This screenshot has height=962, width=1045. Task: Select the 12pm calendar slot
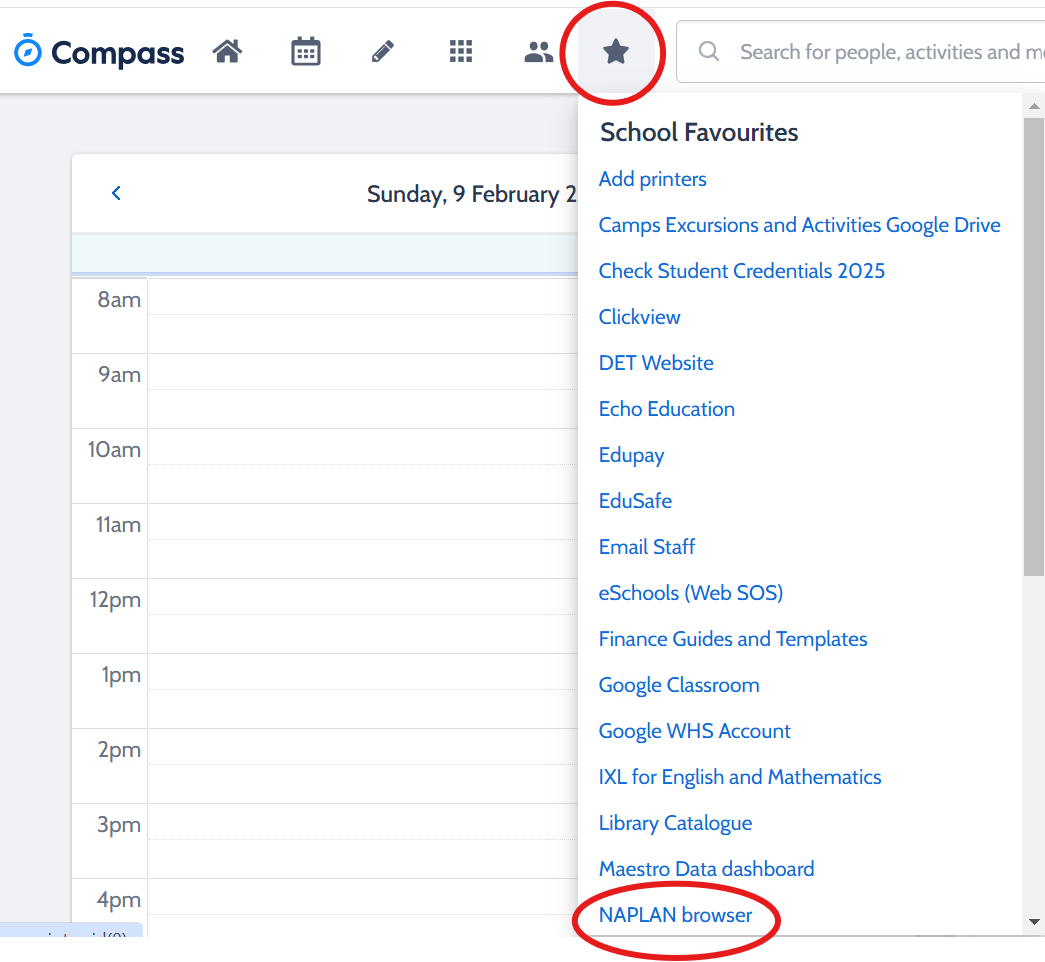tap(363, 616)
